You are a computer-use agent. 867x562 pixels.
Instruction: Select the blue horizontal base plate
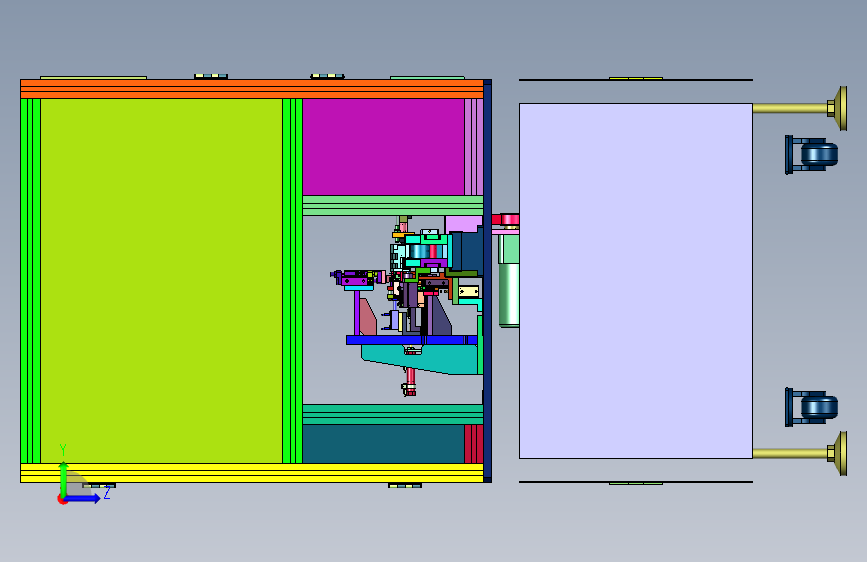[411, 340]
